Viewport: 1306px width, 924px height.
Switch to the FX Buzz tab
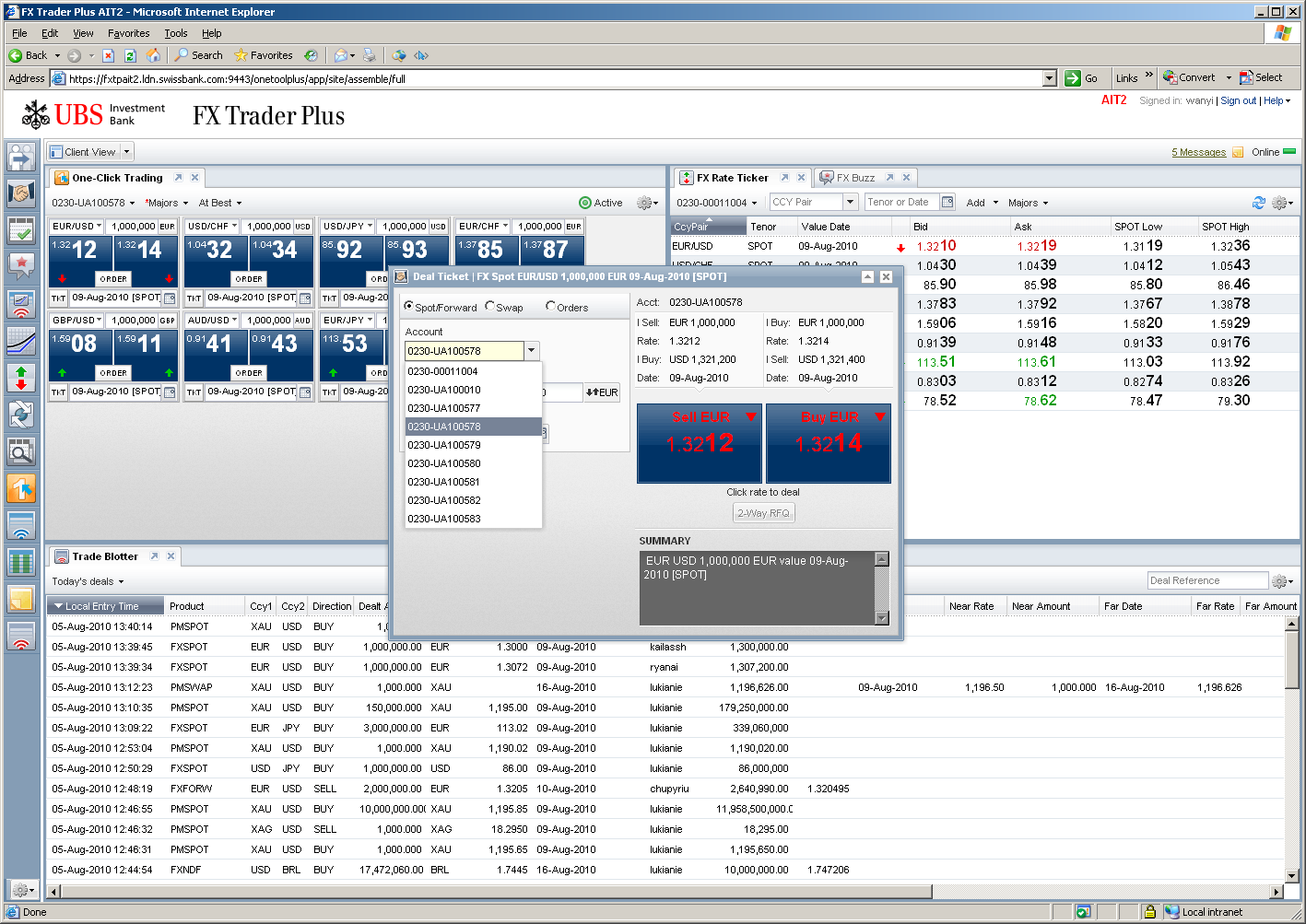(x=854, y=178)
